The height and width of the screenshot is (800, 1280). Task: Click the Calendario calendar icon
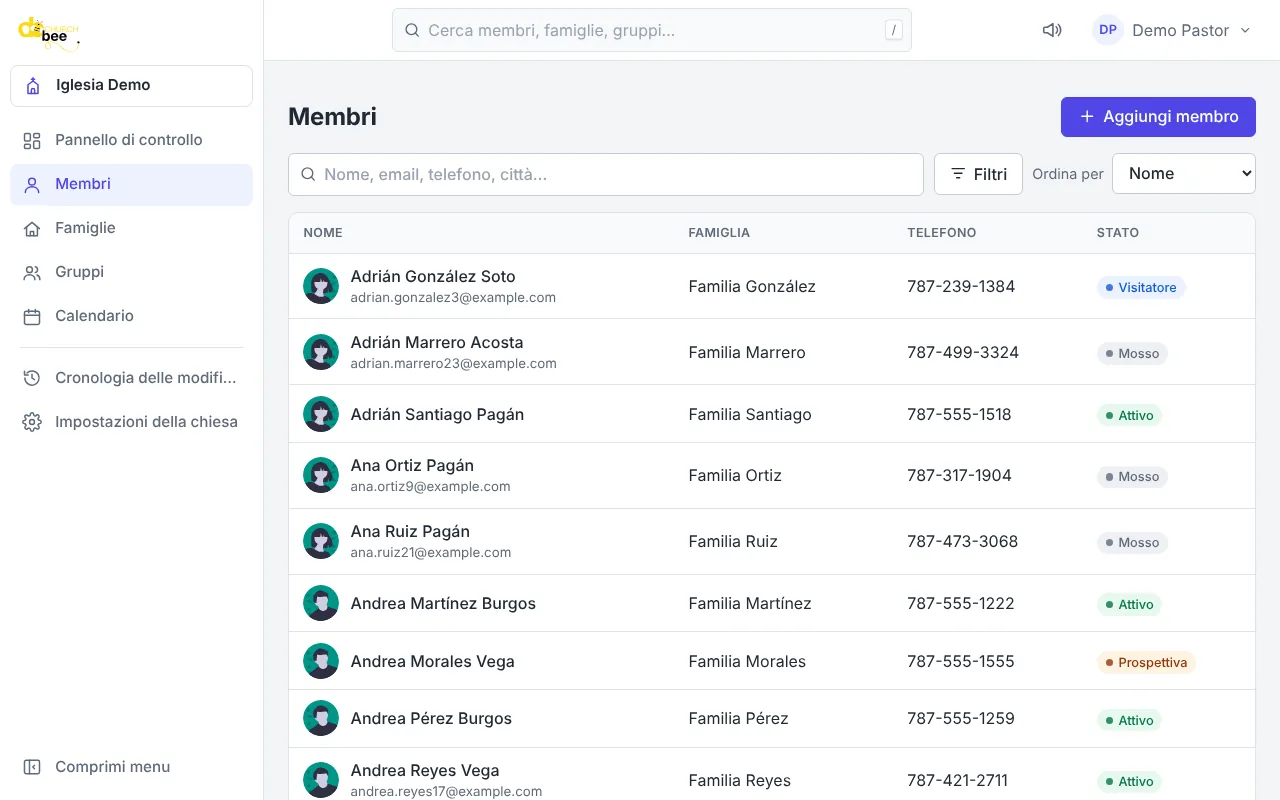click(x=32, y=316)
